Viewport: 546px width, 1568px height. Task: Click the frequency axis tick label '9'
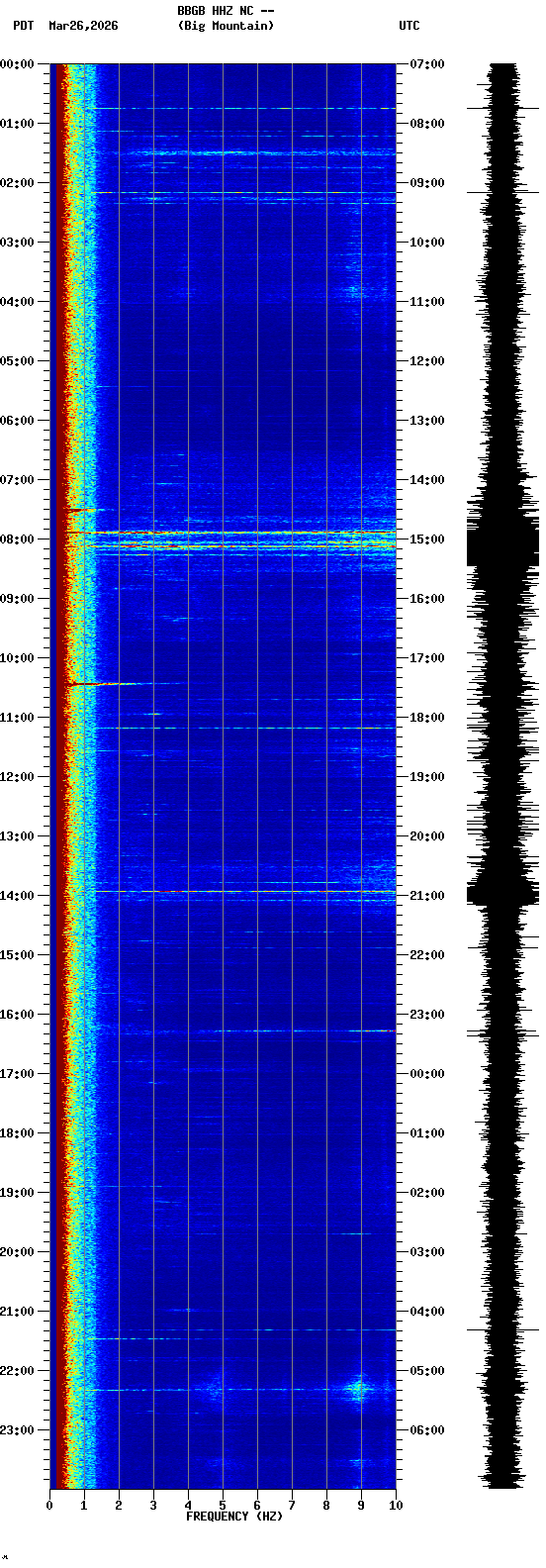pos(361,1506)
